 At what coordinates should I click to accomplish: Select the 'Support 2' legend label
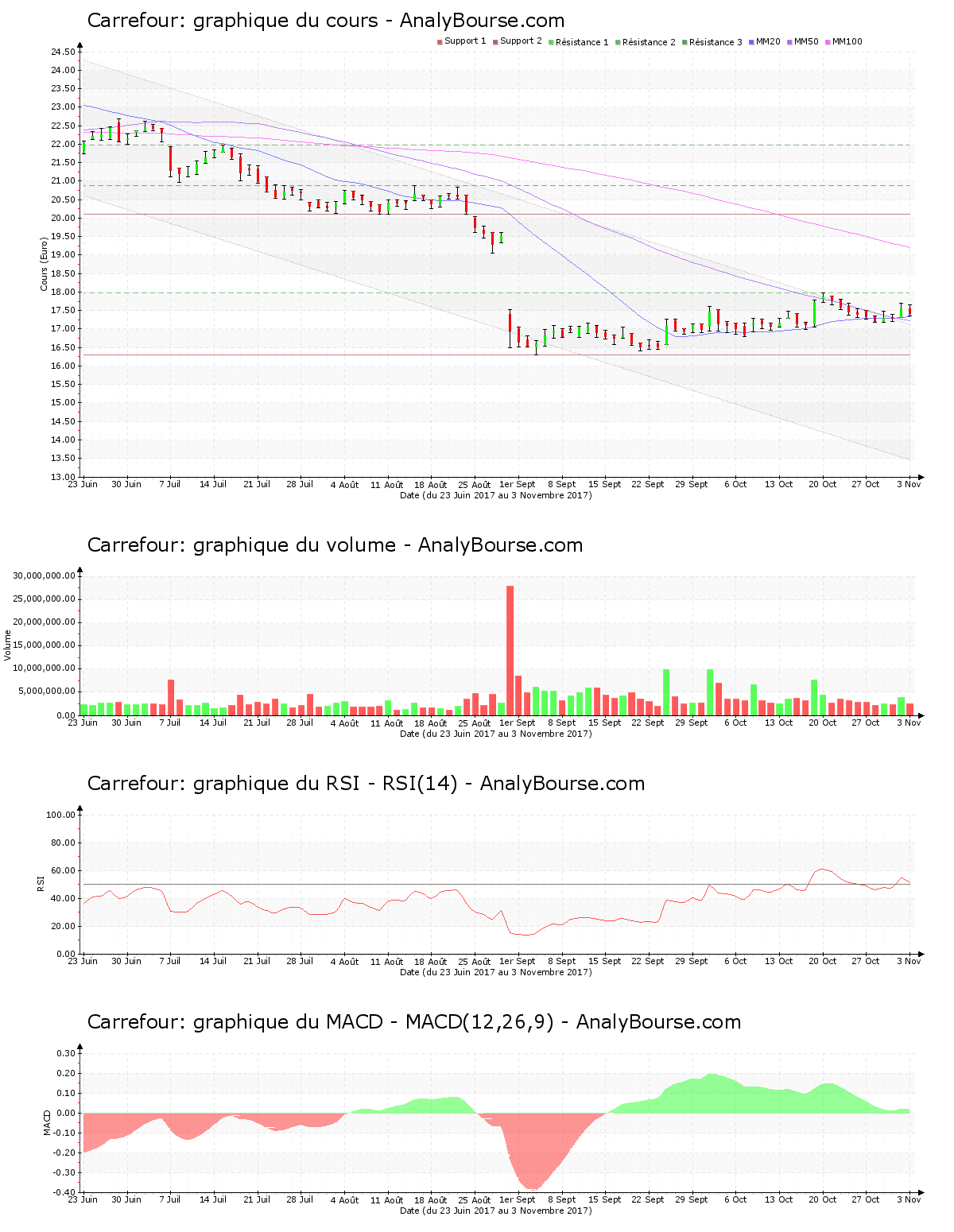coord(521,41)
